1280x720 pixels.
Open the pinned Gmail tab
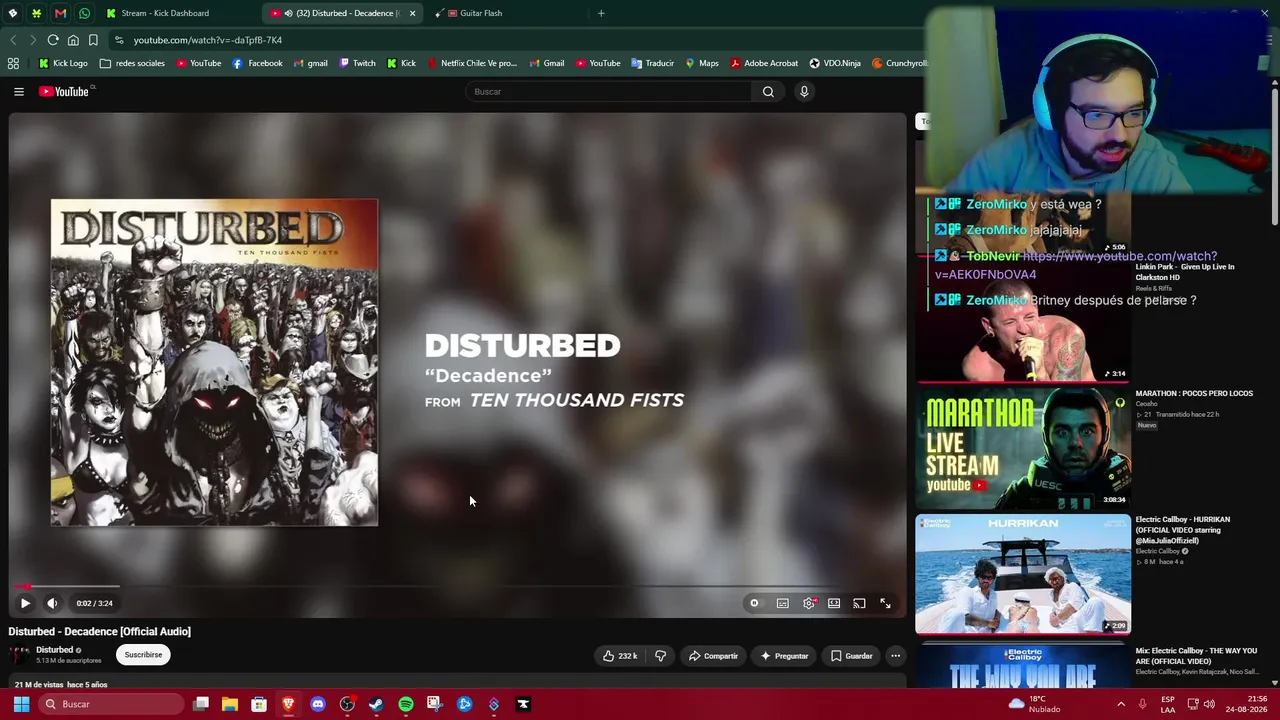pos(60,13)
